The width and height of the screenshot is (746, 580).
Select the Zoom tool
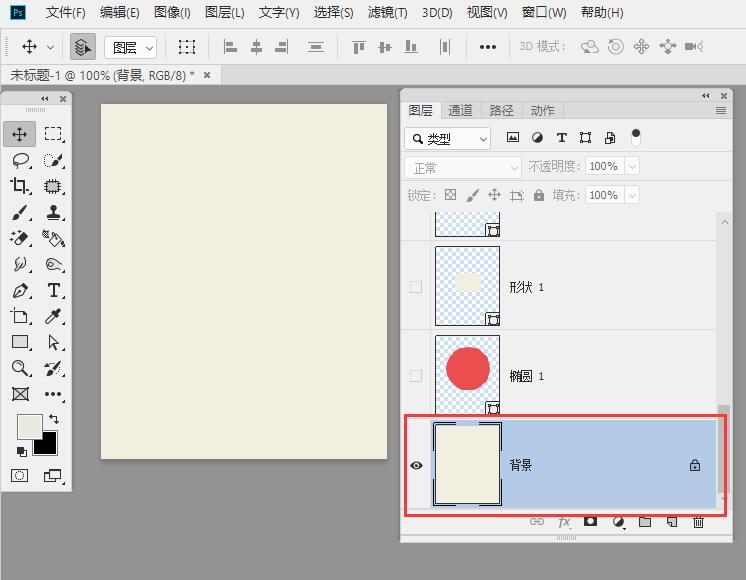(x=20, y=368)
